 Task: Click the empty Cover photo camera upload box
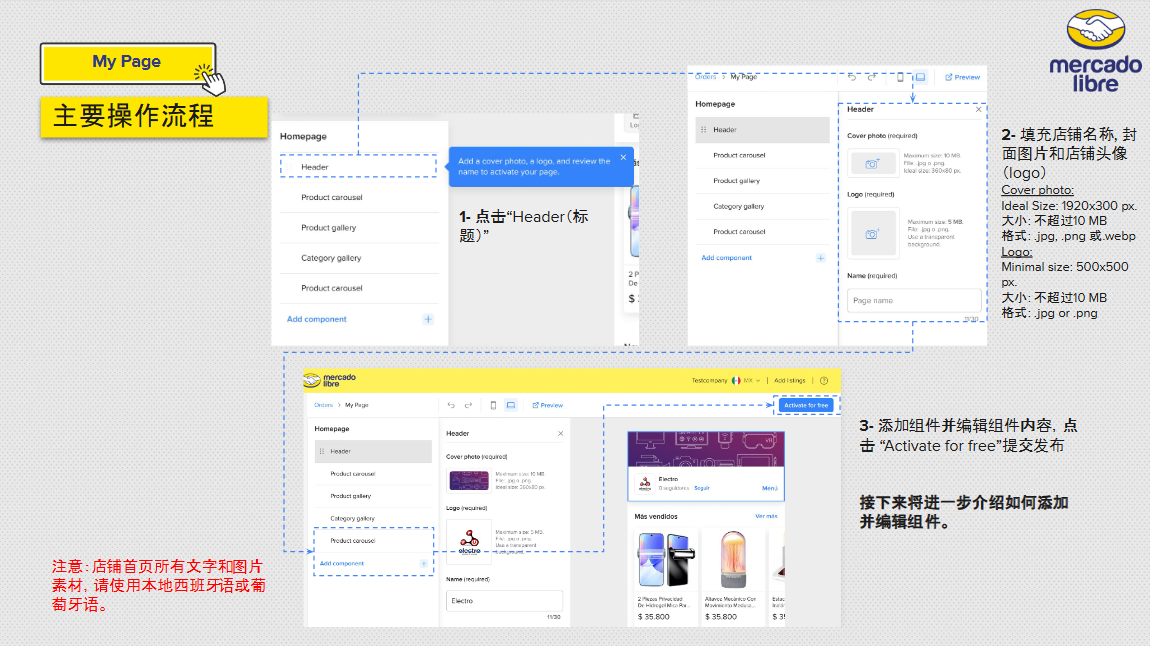point(872,163)
